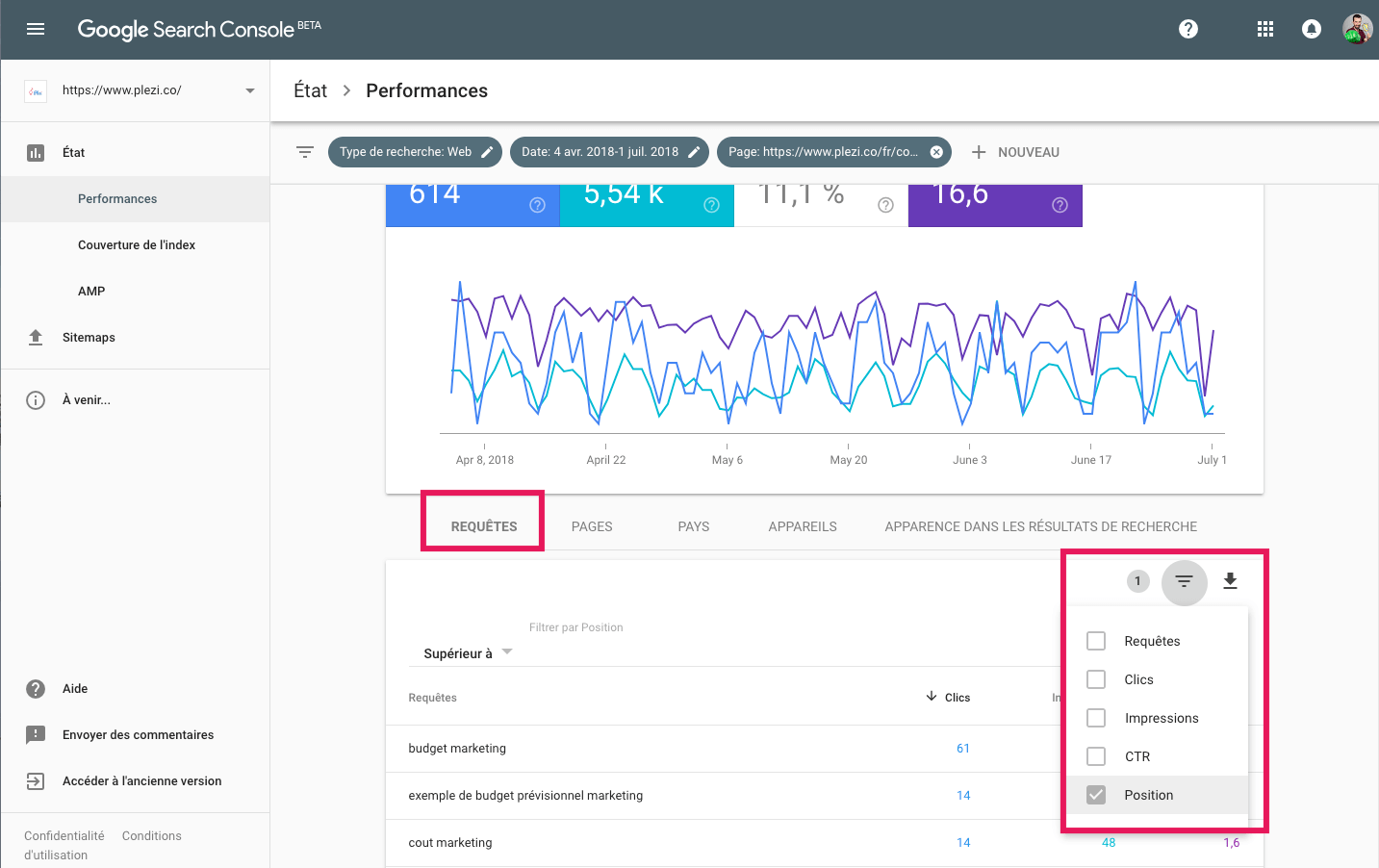Switch to the PAGES tab
Image resolution: width=1379 pixels, height=868 pixels.
click(592, 526)
